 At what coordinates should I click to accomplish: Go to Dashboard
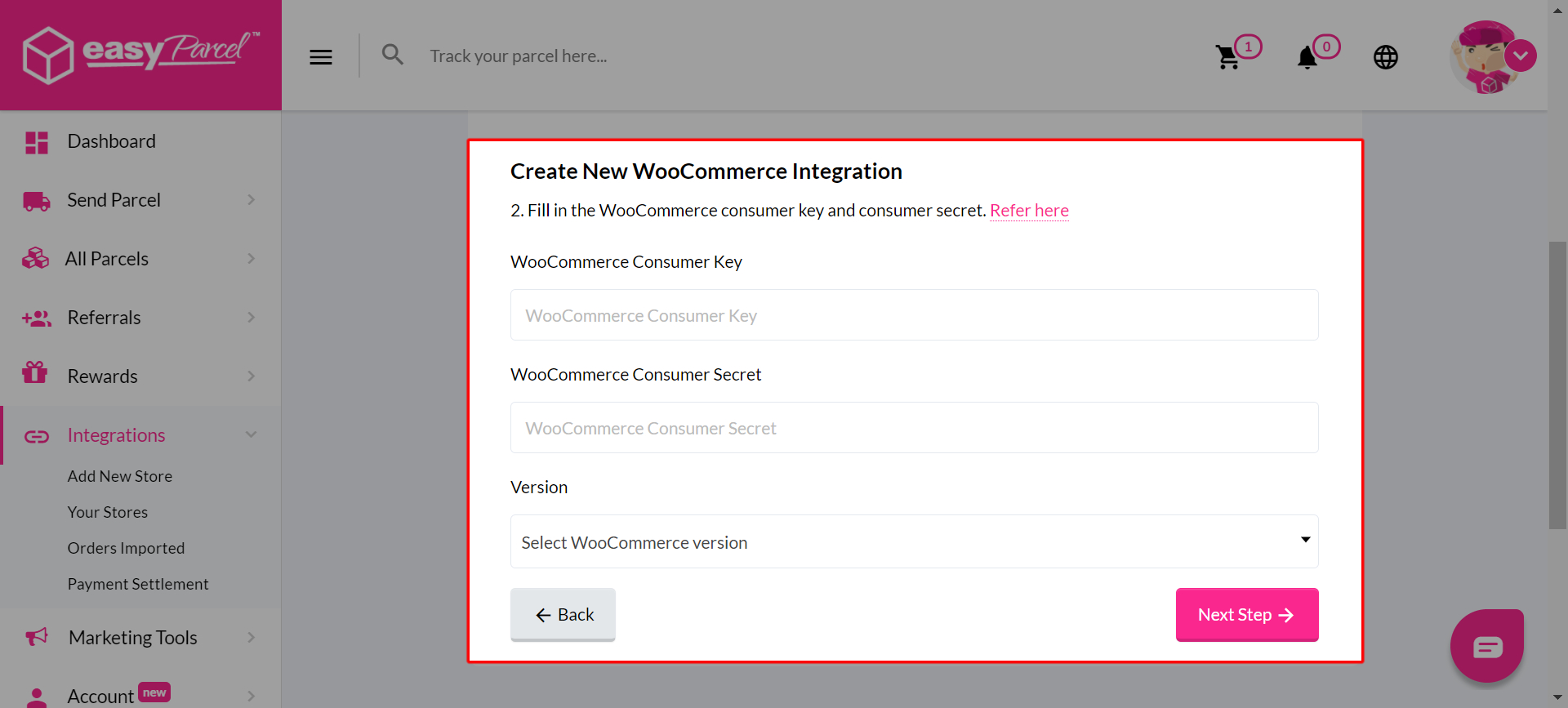[111, 141]
